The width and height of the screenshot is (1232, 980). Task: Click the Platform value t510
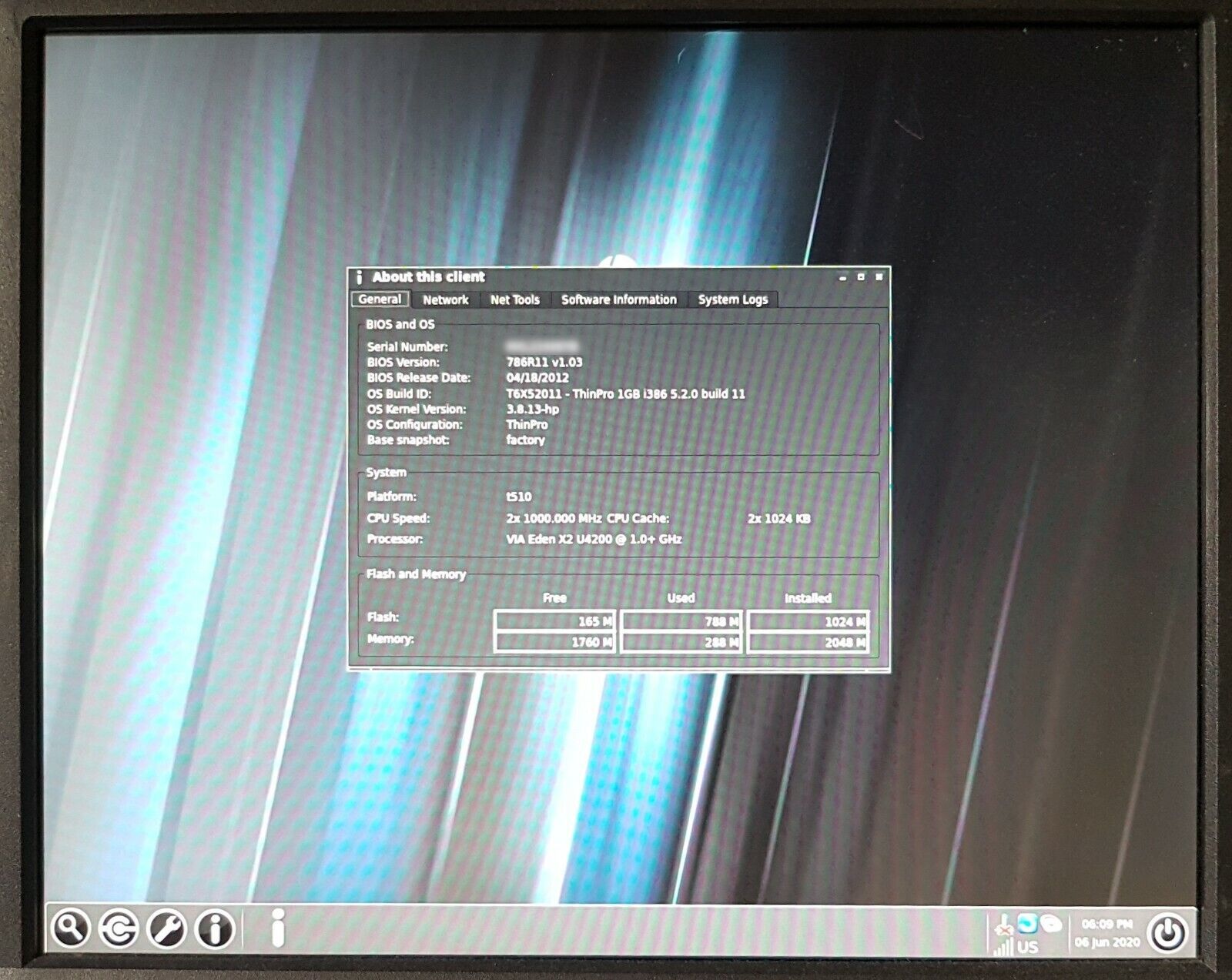(x=519, y=497)
